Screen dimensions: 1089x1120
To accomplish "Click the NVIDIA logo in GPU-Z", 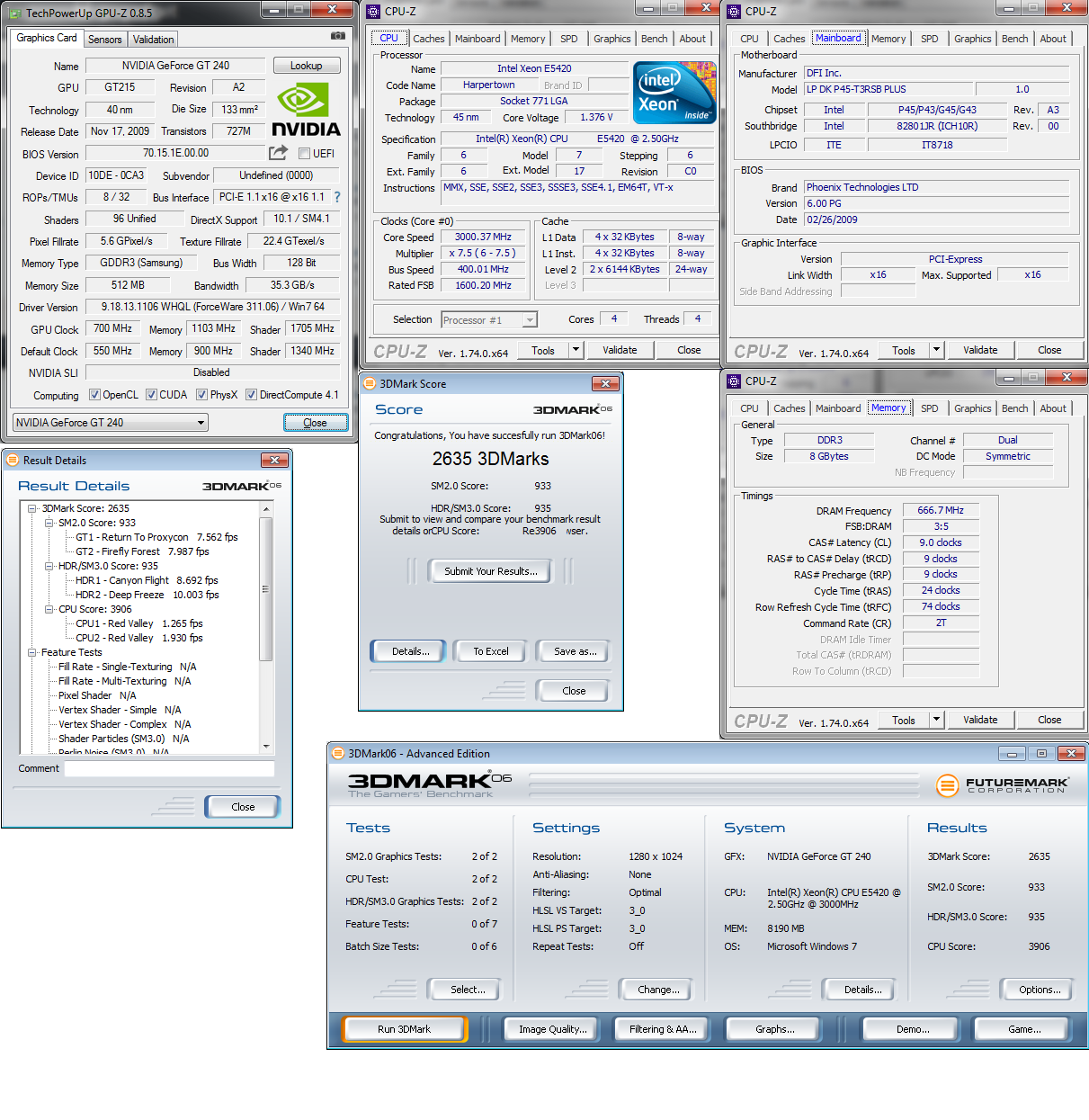I will click(x=306, y=110).
